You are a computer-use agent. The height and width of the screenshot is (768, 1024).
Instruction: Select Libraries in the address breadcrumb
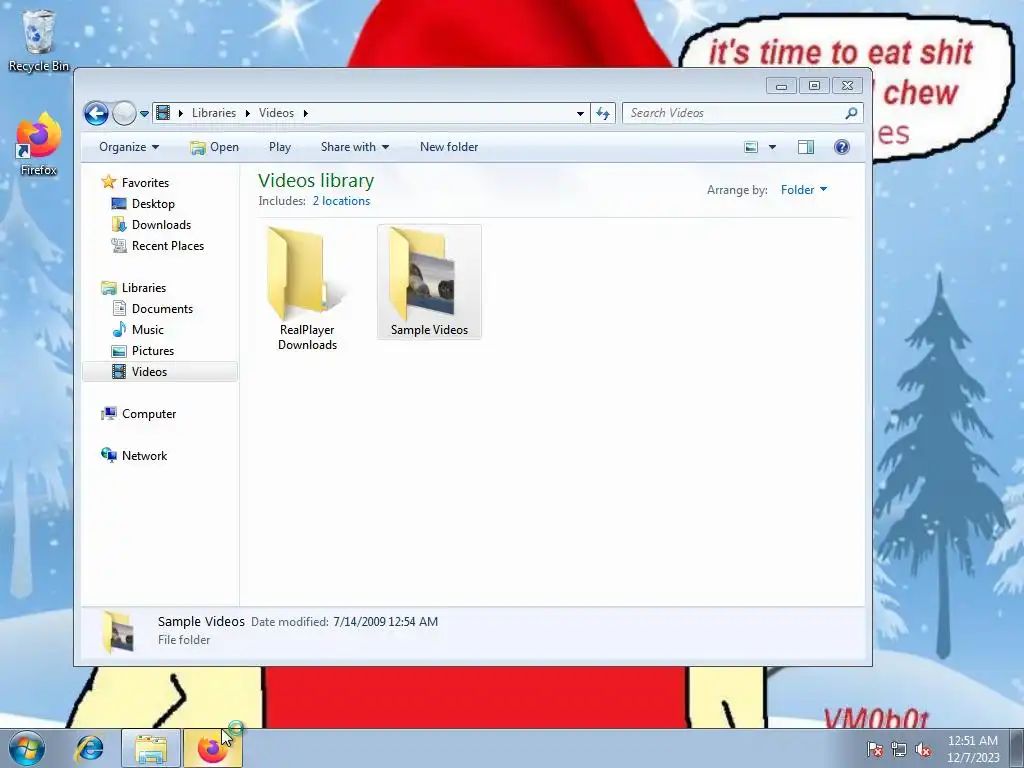click(214, 113)
